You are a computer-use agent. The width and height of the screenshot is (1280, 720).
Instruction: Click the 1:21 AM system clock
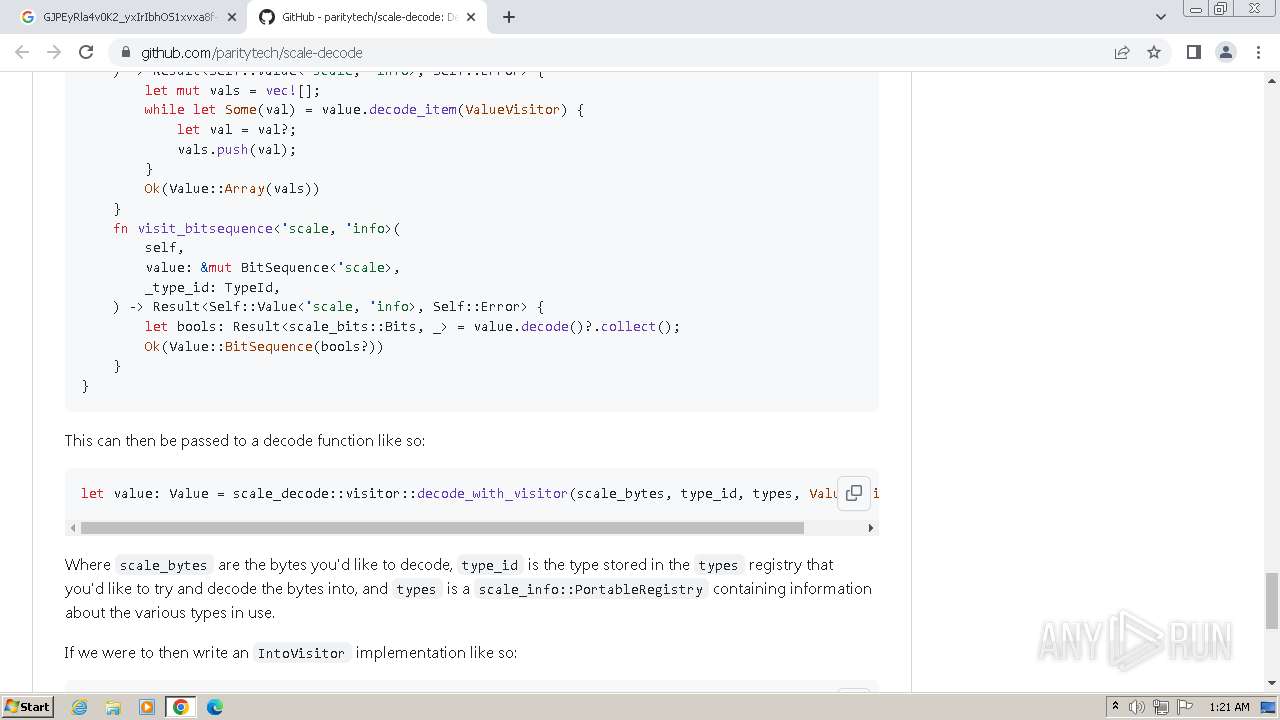[x=1229, y=707]
